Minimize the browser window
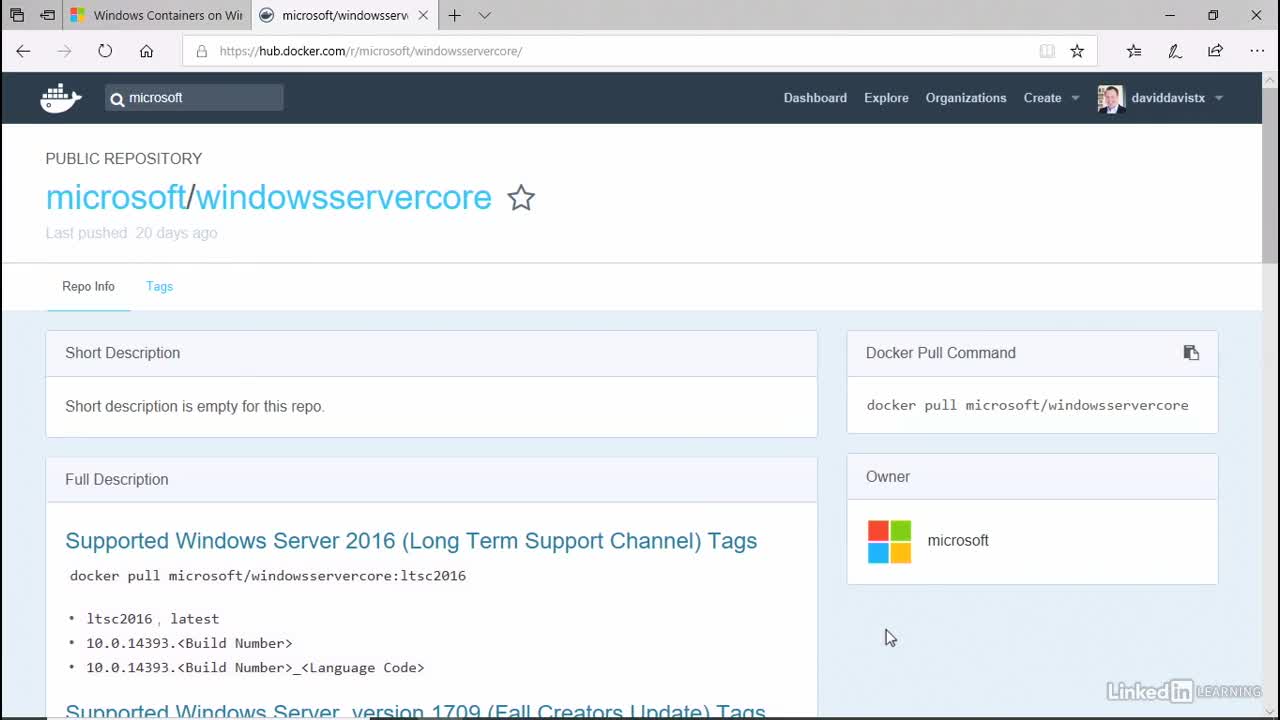 pos(1171,15)
